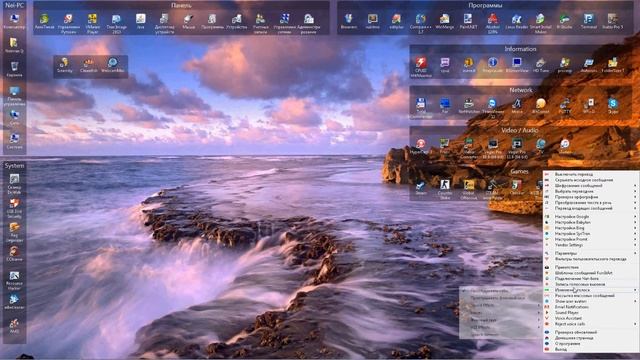This screenshot has height=360, width=640.
Task: Choose Приветствие menu entry
Action: click(591, 267)
